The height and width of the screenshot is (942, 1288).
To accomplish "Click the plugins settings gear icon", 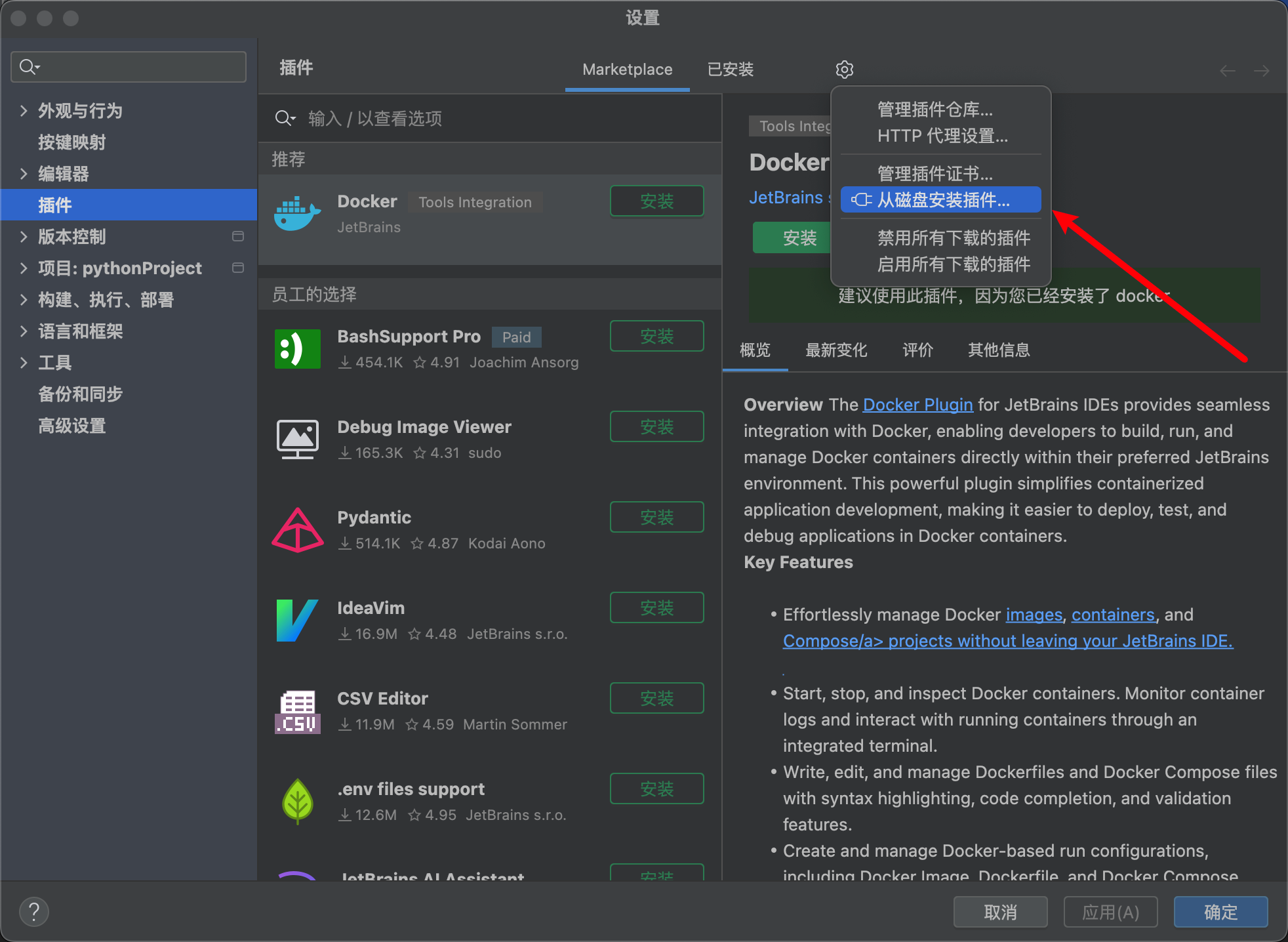I will coord(844,70).
